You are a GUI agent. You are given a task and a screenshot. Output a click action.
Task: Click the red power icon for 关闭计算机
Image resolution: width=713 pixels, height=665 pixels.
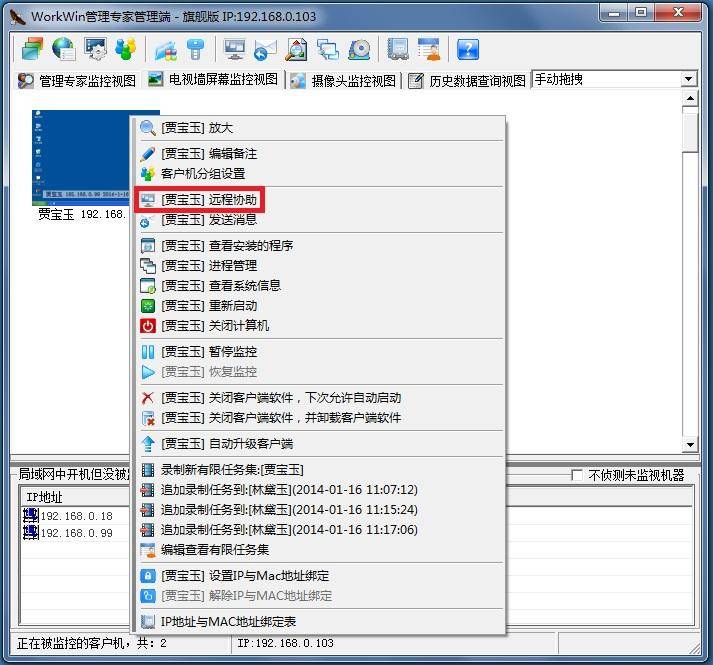[148, 325]
